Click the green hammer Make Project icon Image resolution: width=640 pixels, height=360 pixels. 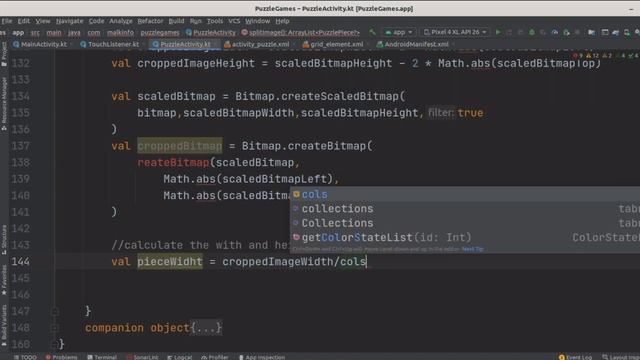tap(372, 32)
